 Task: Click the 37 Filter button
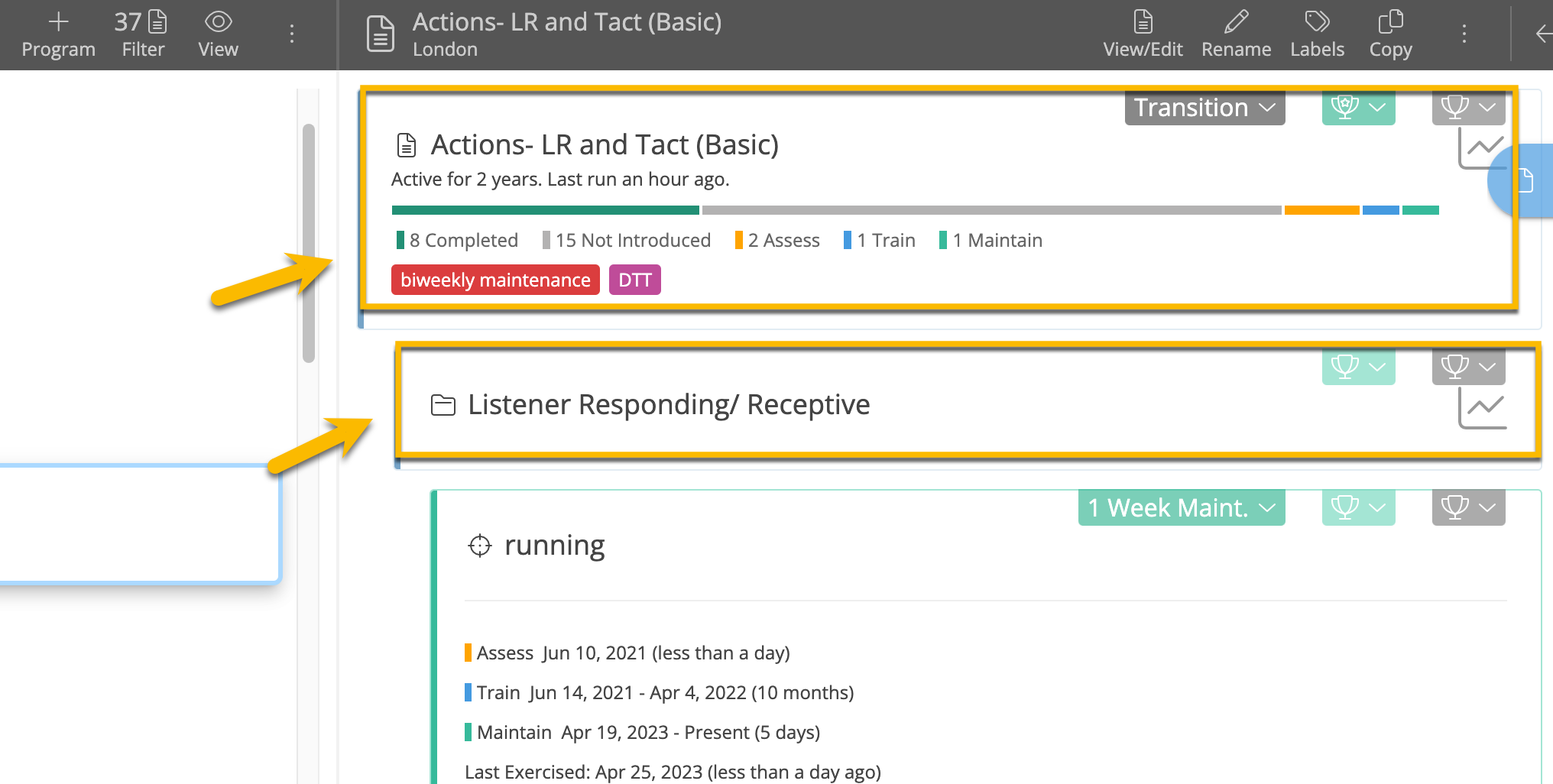tap(142, 34)
